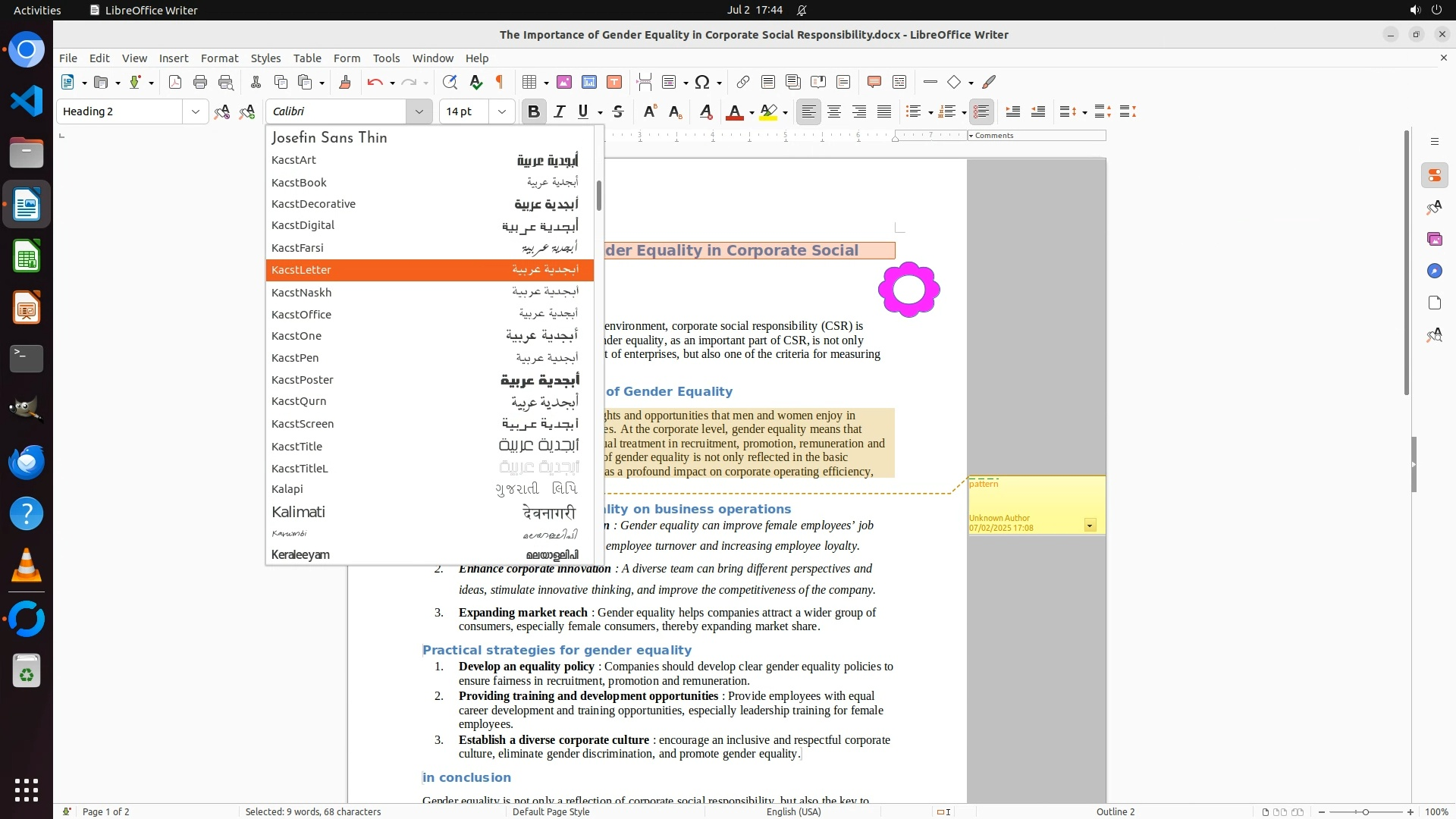1456x819 pixels.
Task: Open the sidebar Navigator compass icon
Action: click(x=1434, y=271)
